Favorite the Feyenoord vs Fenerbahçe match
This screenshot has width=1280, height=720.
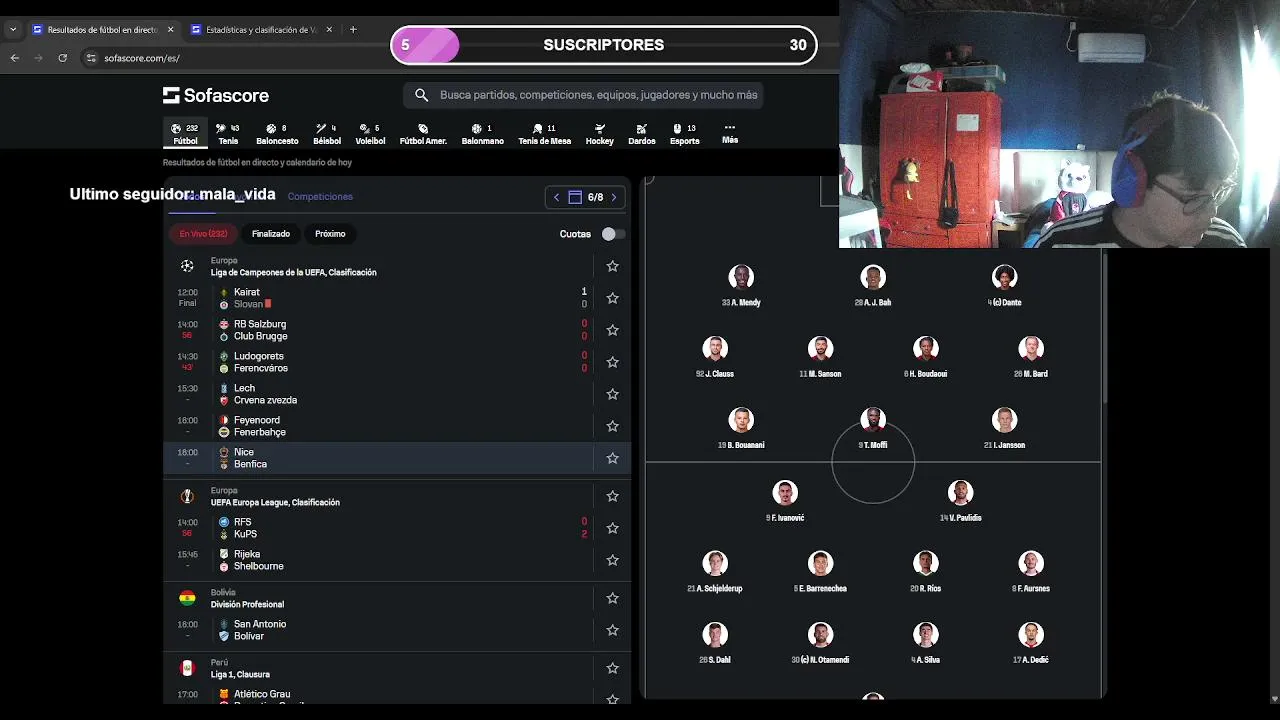613,426
